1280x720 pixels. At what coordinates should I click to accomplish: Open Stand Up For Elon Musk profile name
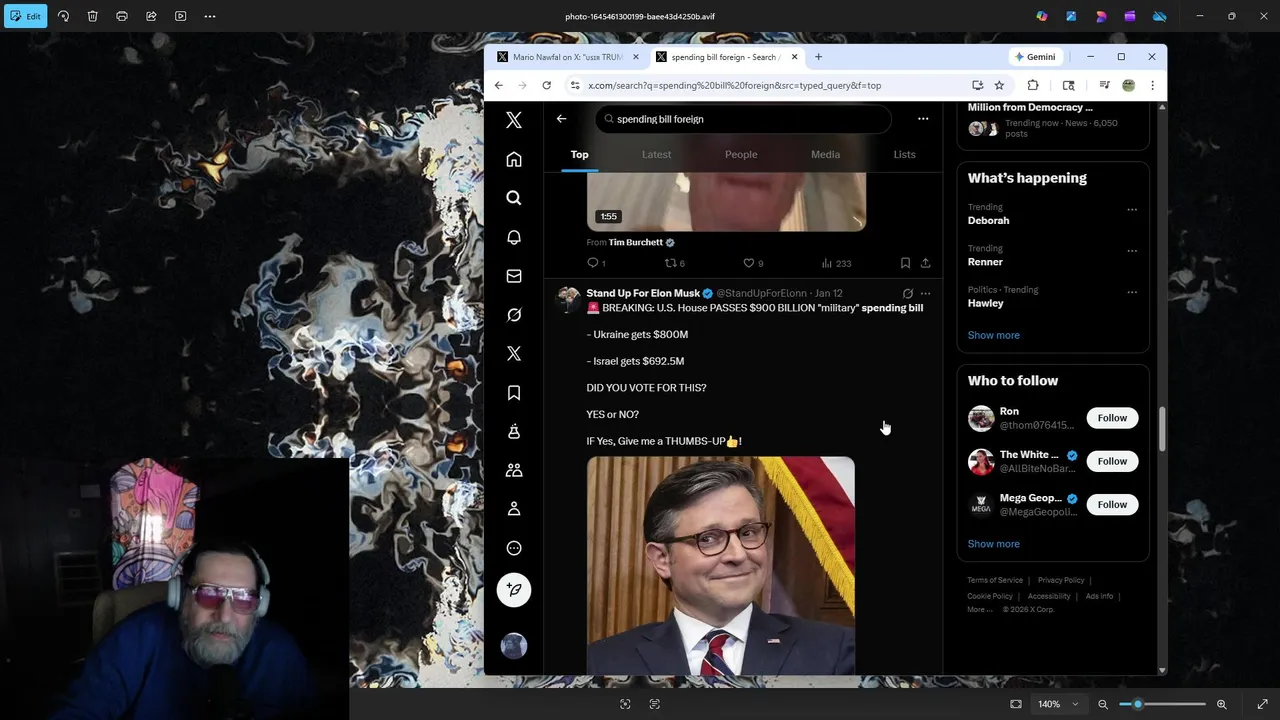(643, 293)
